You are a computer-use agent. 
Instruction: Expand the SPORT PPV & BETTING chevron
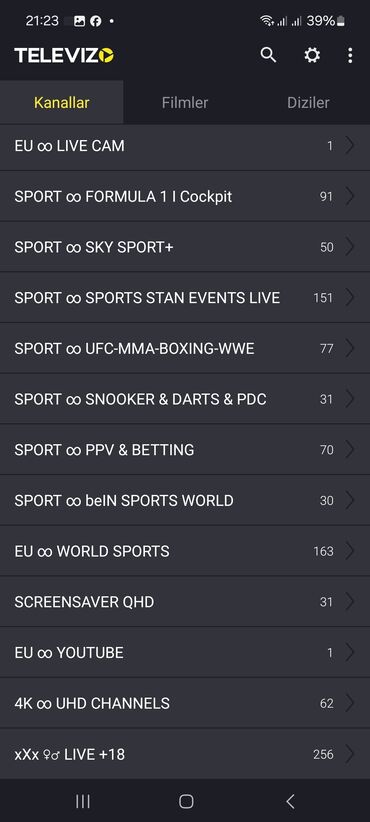click(350, 449)
